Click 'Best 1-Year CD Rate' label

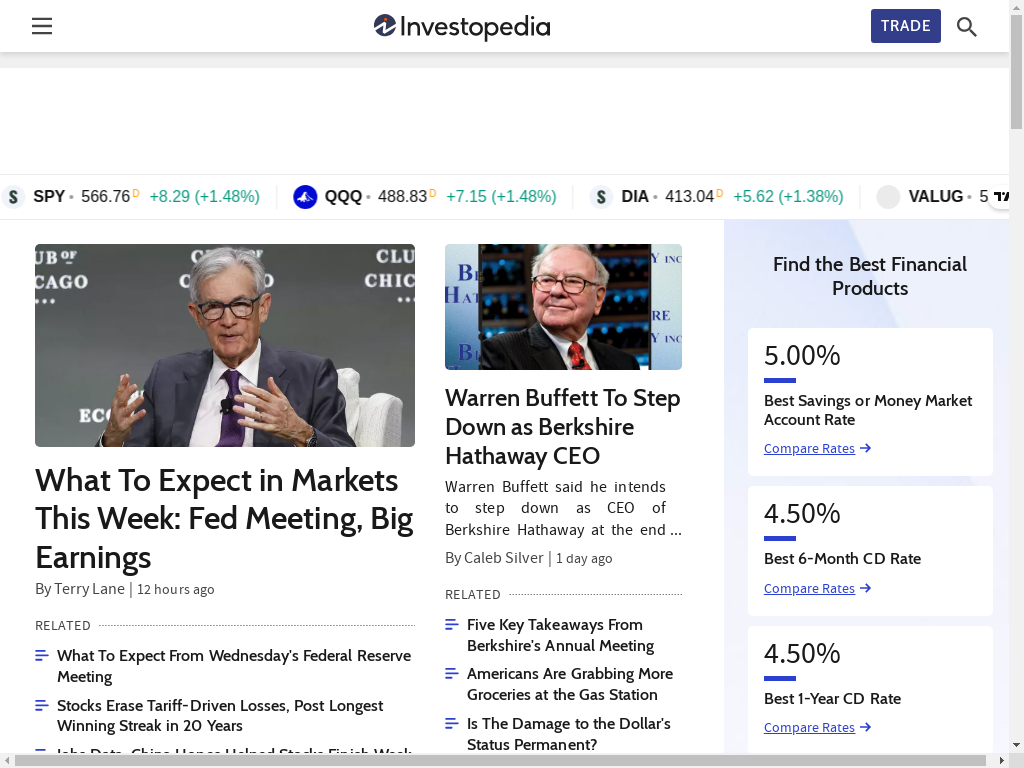[833, 699]
